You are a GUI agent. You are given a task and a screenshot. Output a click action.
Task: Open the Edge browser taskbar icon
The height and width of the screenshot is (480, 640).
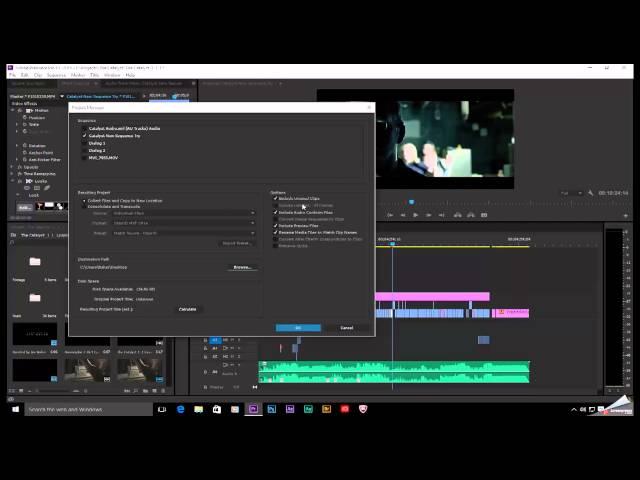pyautogui.click(x=181, y=409)
